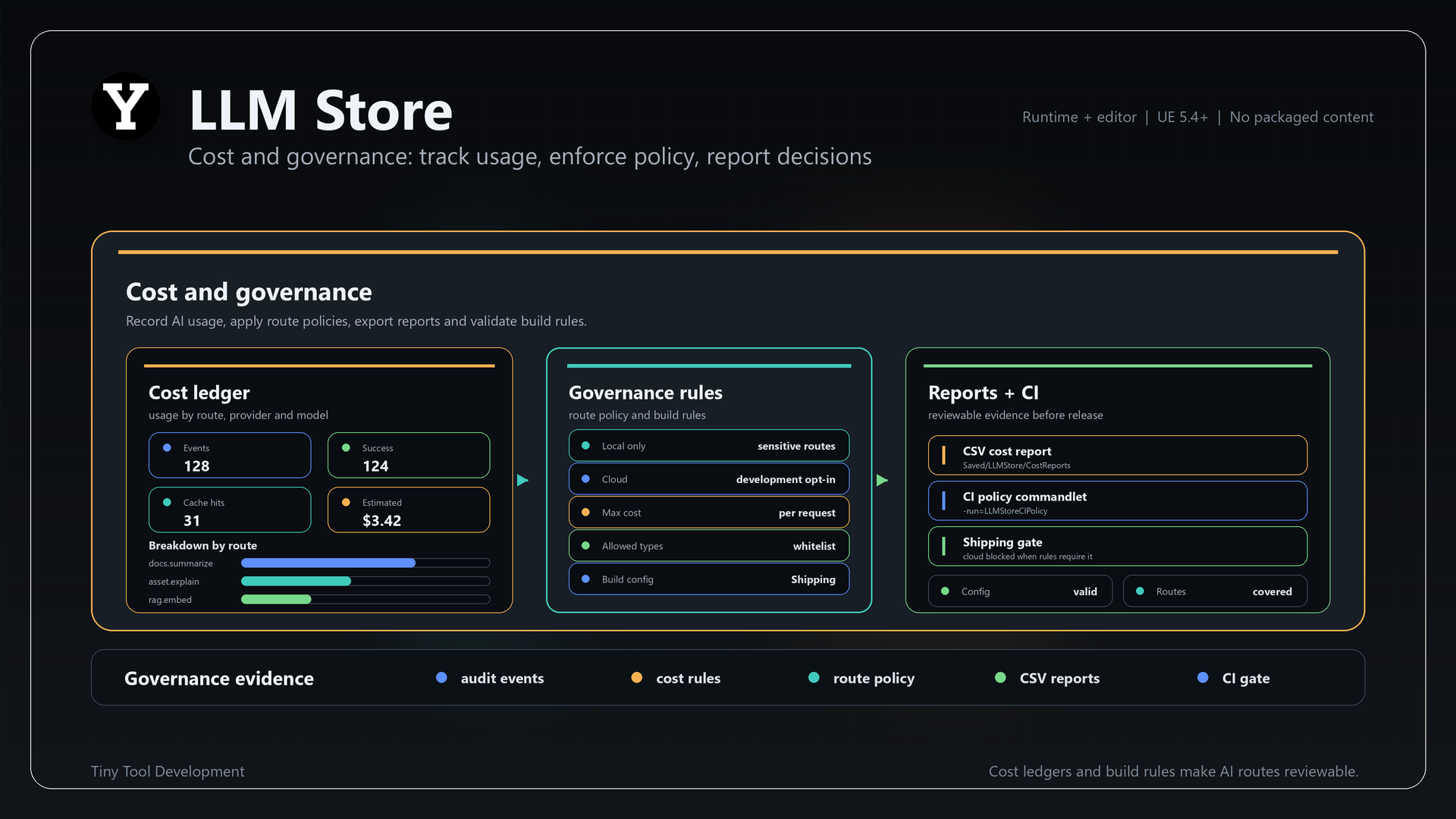Open the Build config Shipping rule
The image size is (1456, 819).
[x=709, y=579]
